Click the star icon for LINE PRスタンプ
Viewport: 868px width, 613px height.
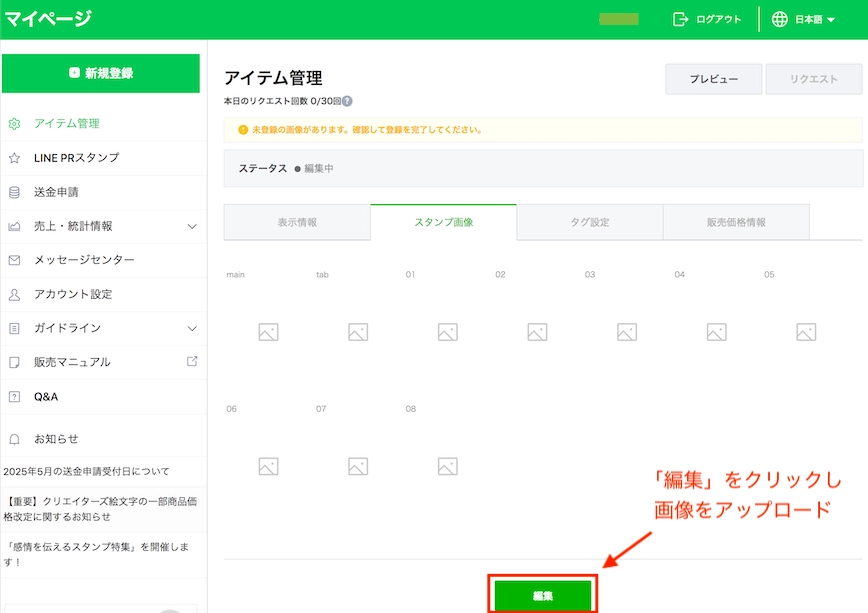click(14, 158)
